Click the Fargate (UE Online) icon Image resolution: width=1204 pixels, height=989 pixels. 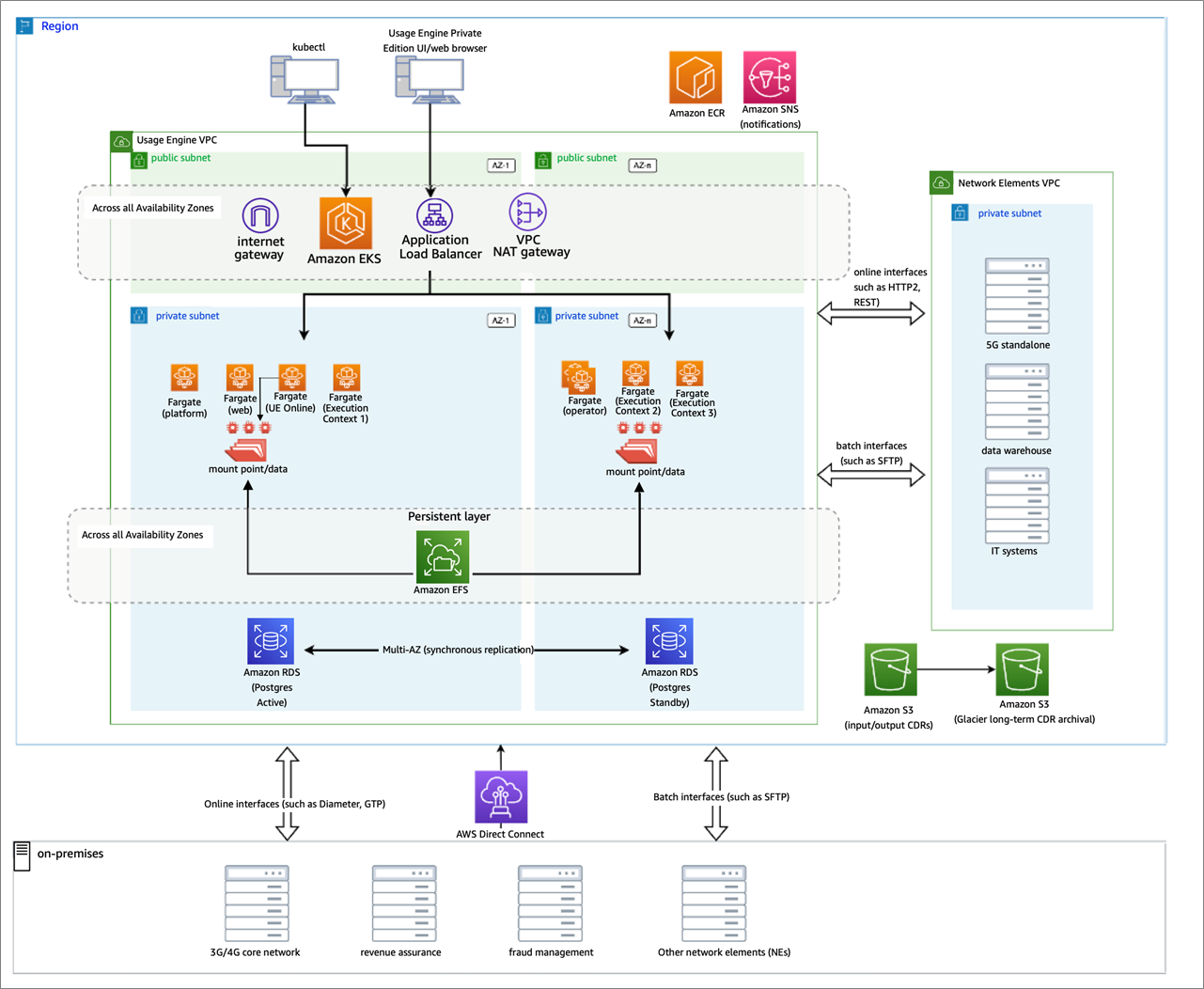(292, 378)
